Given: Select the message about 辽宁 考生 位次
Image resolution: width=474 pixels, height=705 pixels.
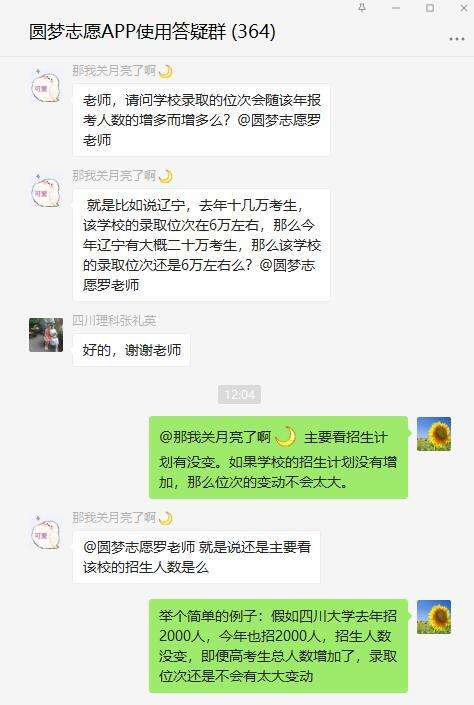Looking at the screenshot, I should pos(201,245).
